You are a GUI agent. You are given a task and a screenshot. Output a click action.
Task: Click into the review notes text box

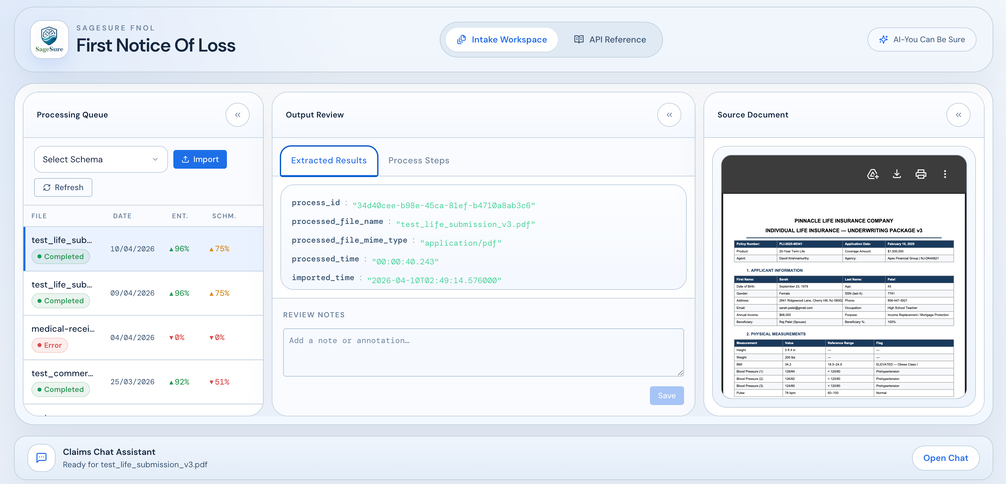pyautogui.click(x=483, y=352)
